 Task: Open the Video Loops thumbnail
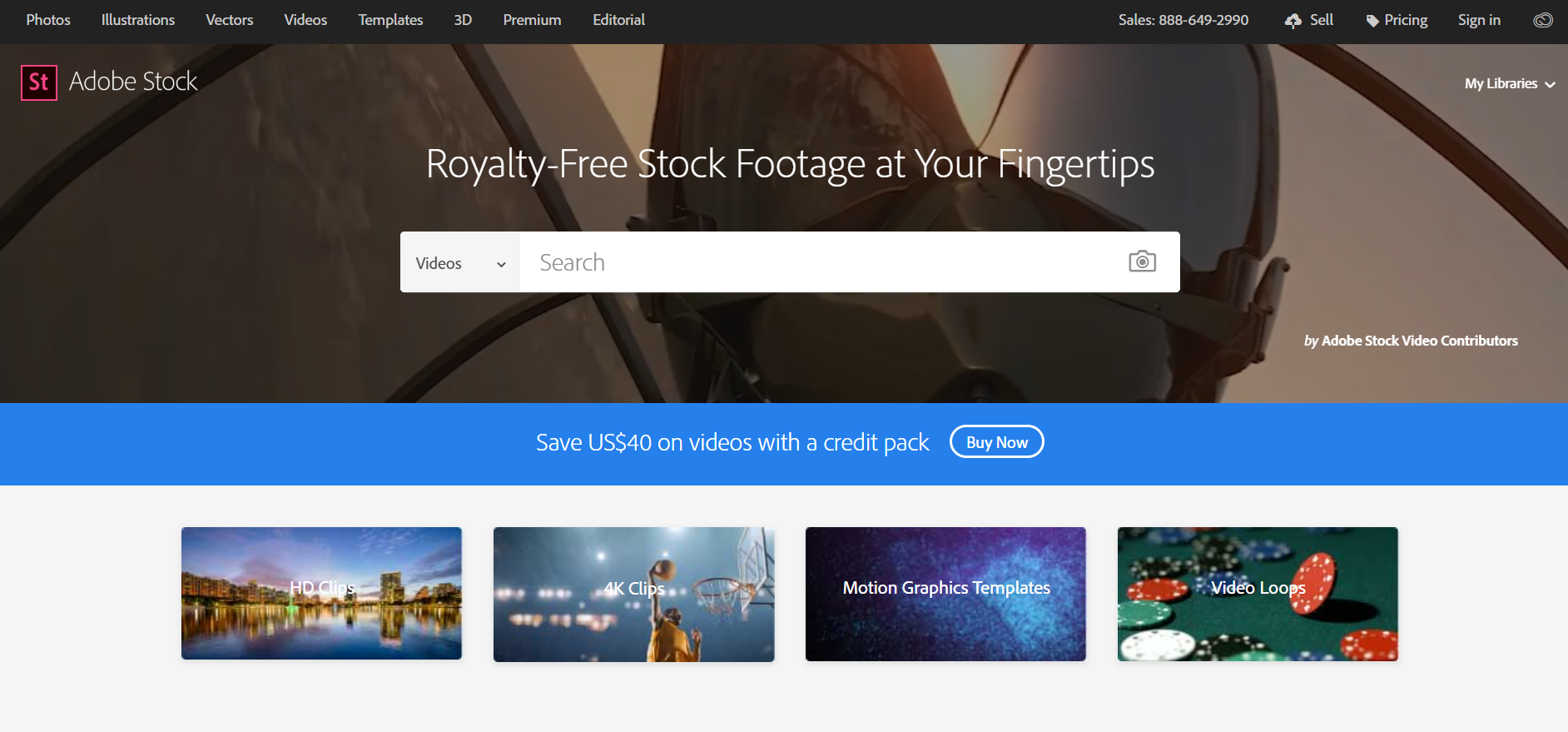(1258, 594)
